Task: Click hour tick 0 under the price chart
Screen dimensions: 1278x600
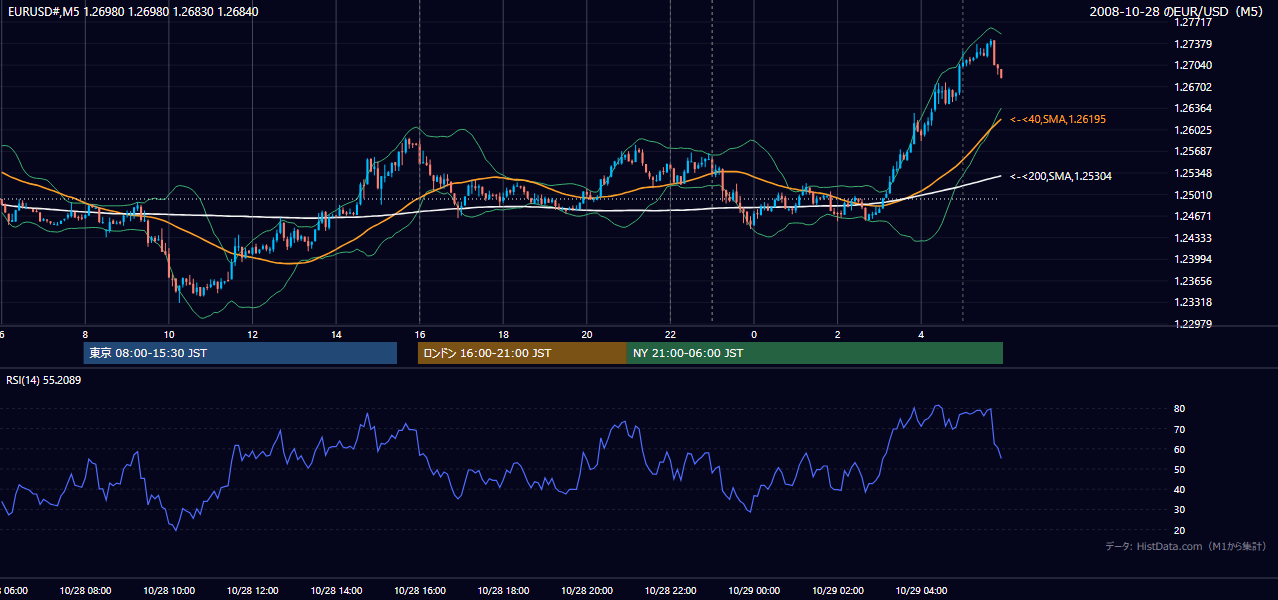Action: pyautogui.click(x=754, y=334)
